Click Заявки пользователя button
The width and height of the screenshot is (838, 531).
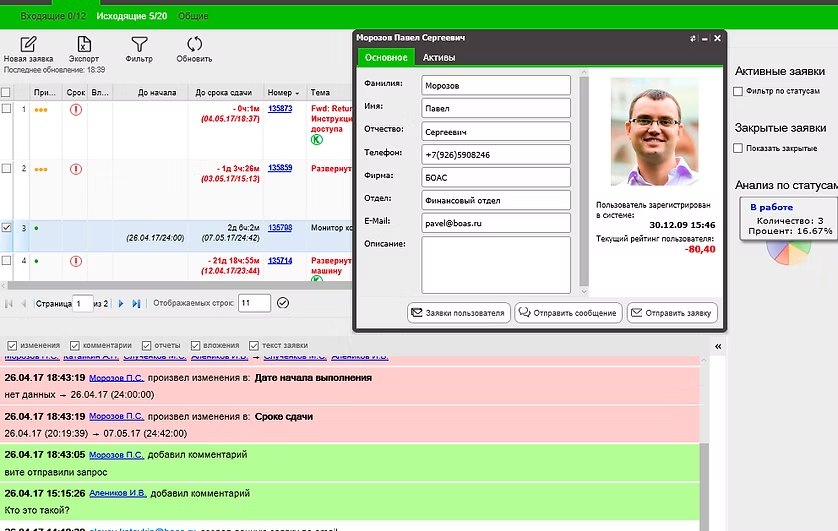(x=459, y=313)
